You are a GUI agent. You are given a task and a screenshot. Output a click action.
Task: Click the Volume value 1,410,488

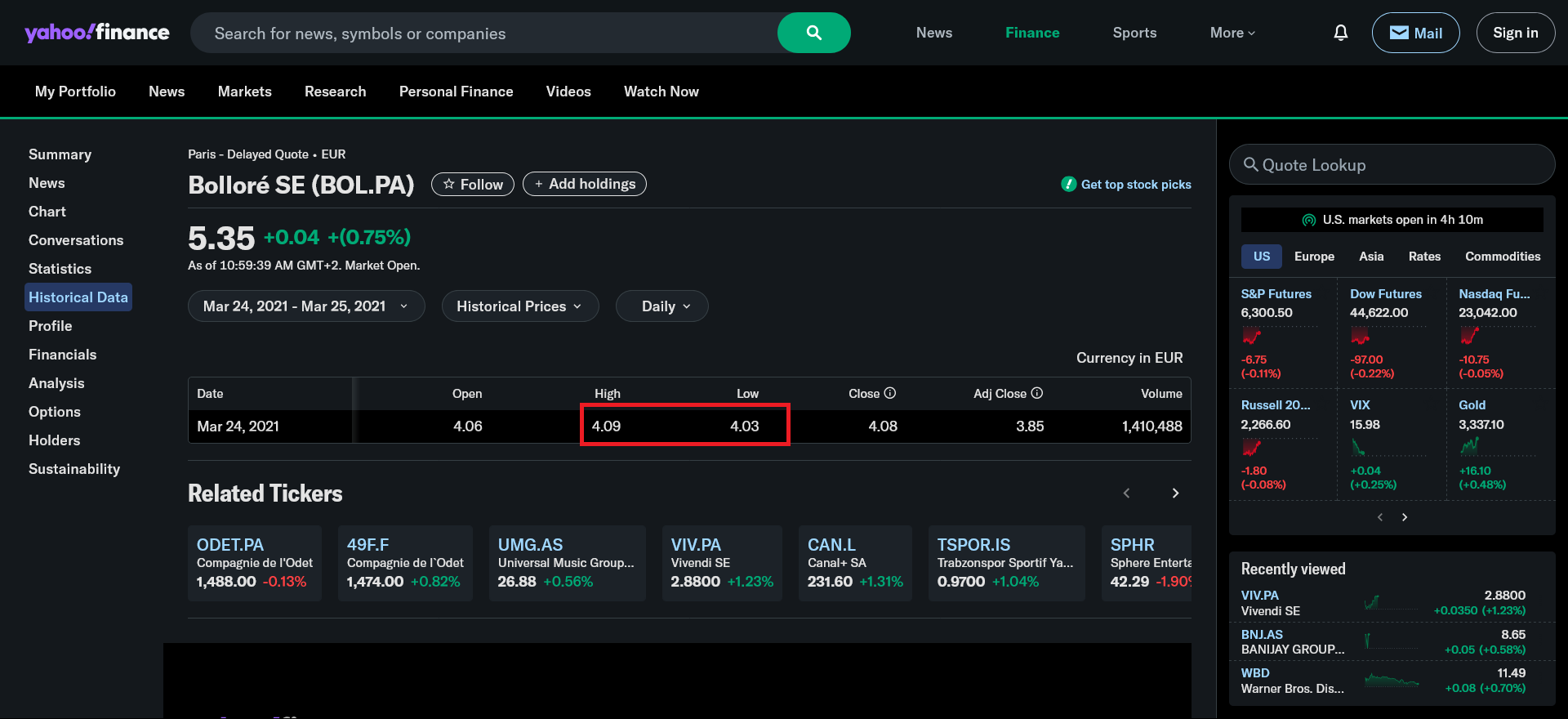[1151, 426]
